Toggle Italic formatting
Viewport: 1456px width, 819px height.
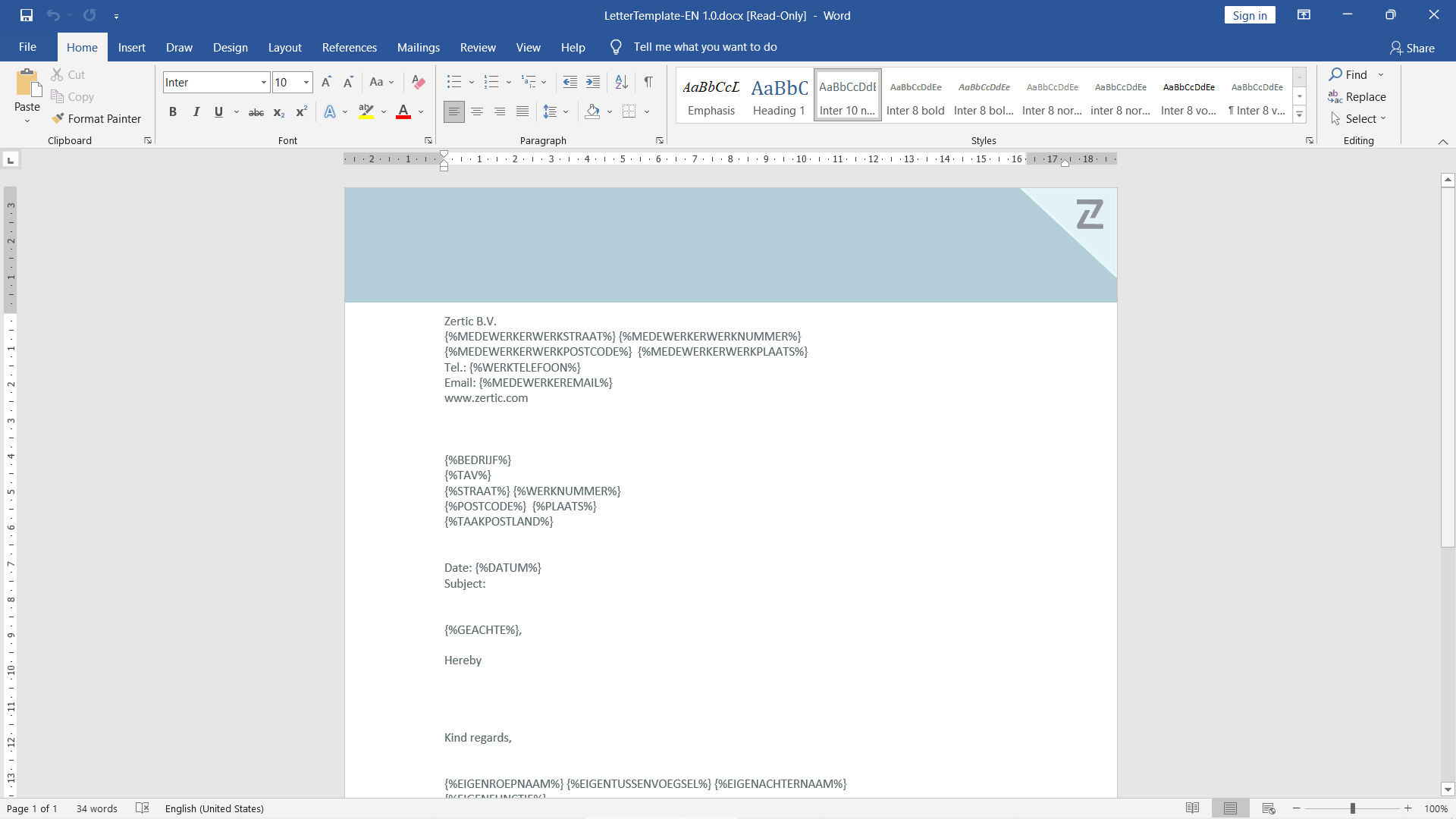(x=196, y=112)
